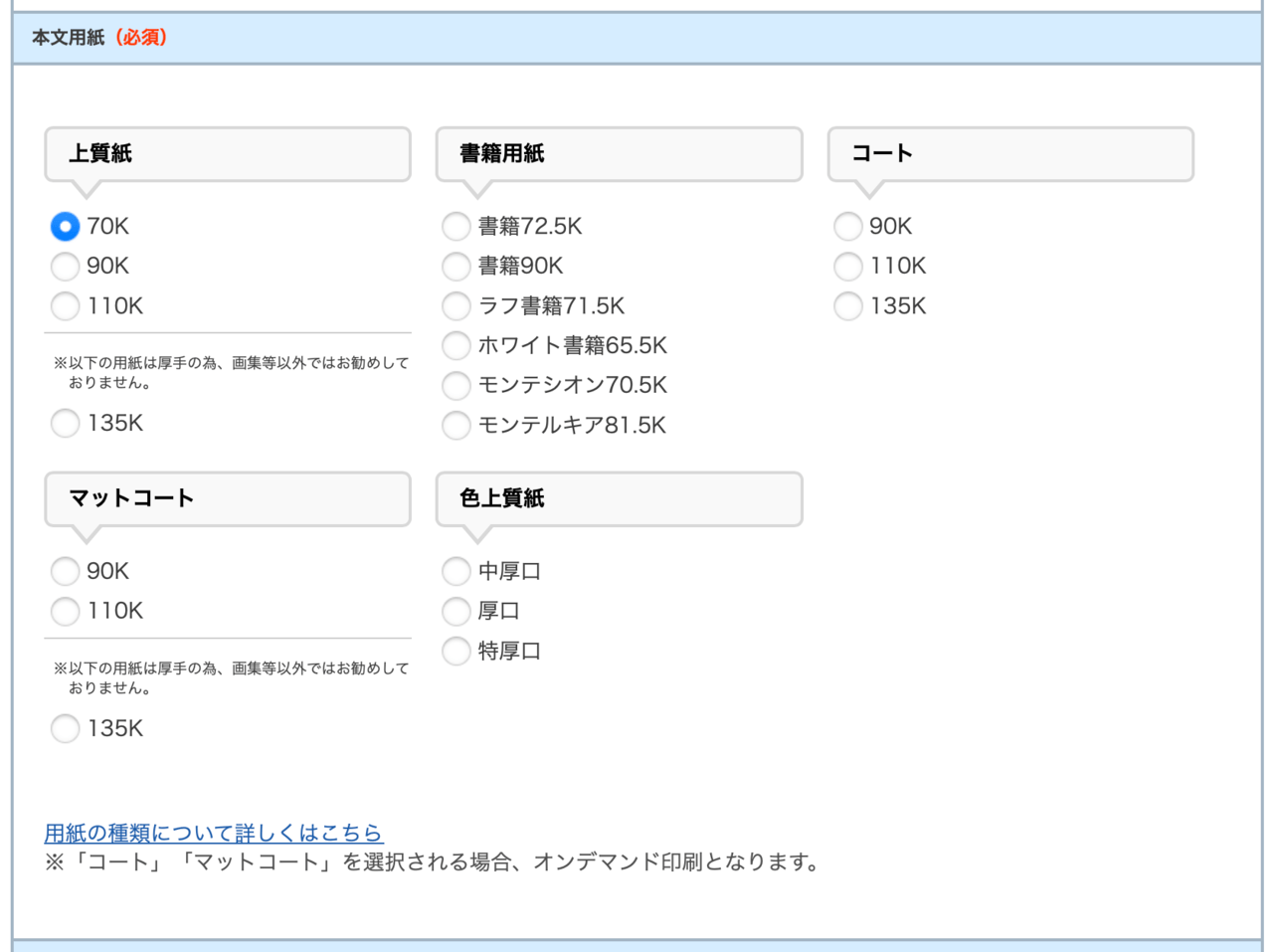Select 110K under マットコート
Screen dimensions: 1273x952
[65, 611]
